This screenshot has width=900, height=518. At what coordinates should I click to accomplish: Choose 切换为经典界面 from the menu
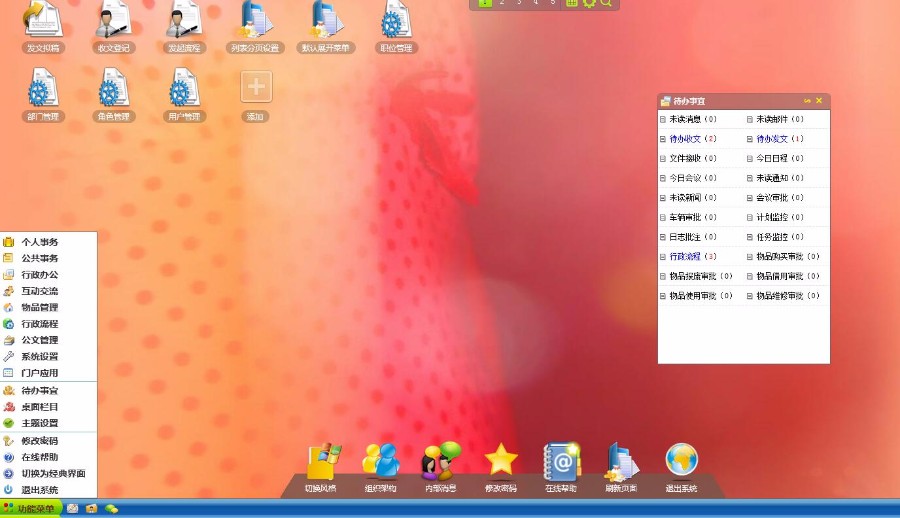pyautogui.click(x=53, y=473)
